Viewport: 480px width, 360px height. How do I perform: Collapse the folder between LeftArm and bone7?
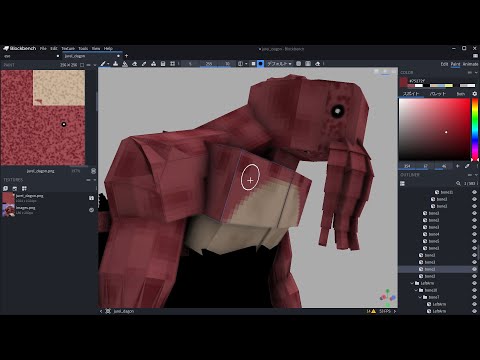point(416,290)
